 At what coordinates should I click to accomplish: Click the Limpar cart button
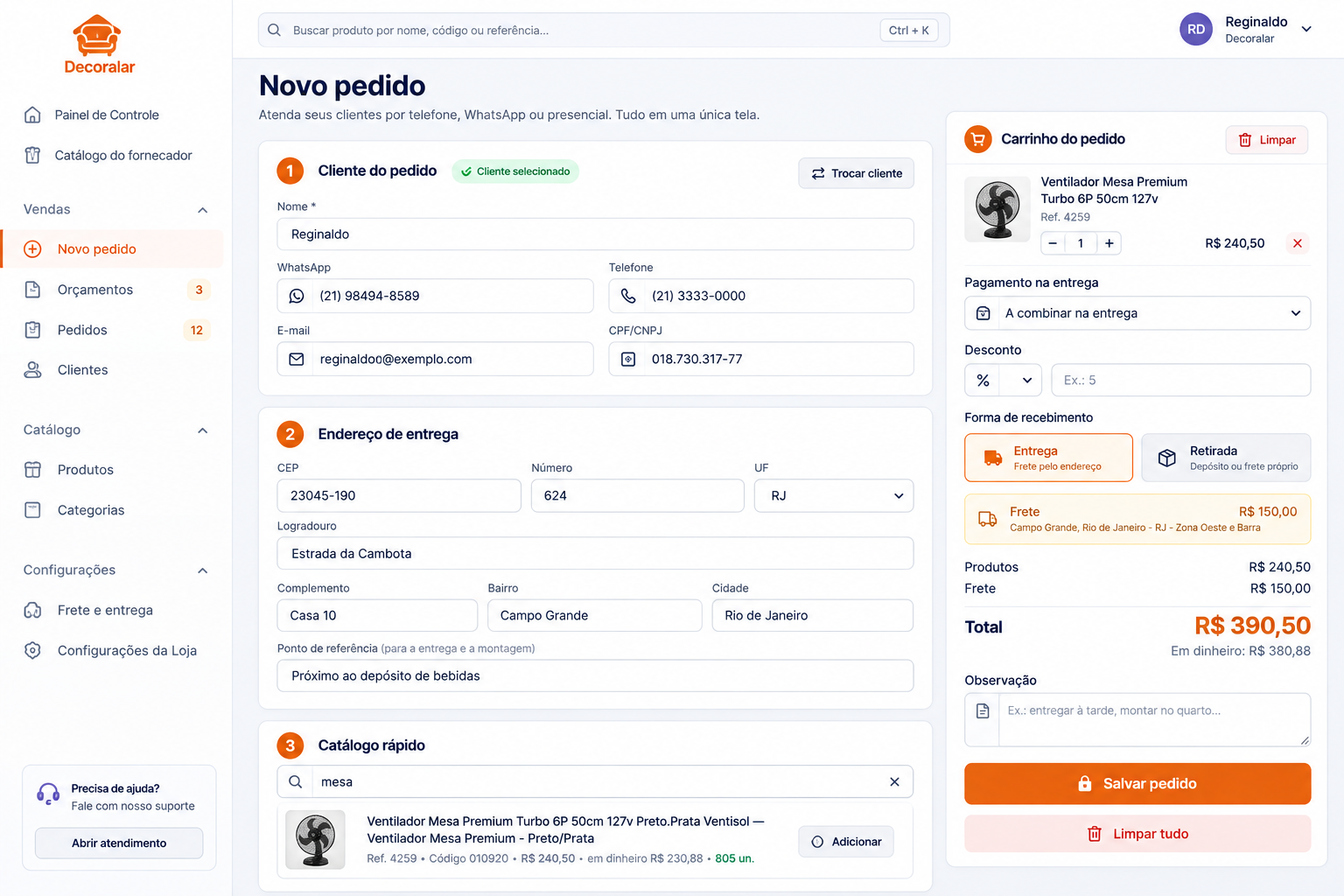[1267, 140]
